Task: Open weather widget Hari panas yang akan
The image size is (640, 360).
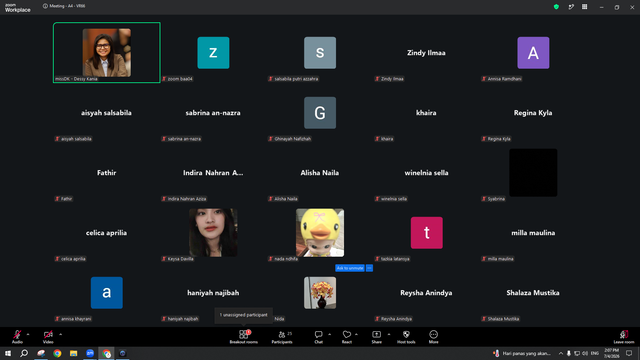Action: tap(522, 353)
